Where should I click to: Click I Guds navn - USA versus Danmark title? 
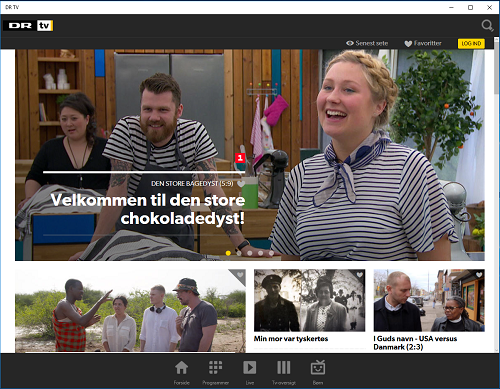(x=415, y=343)
